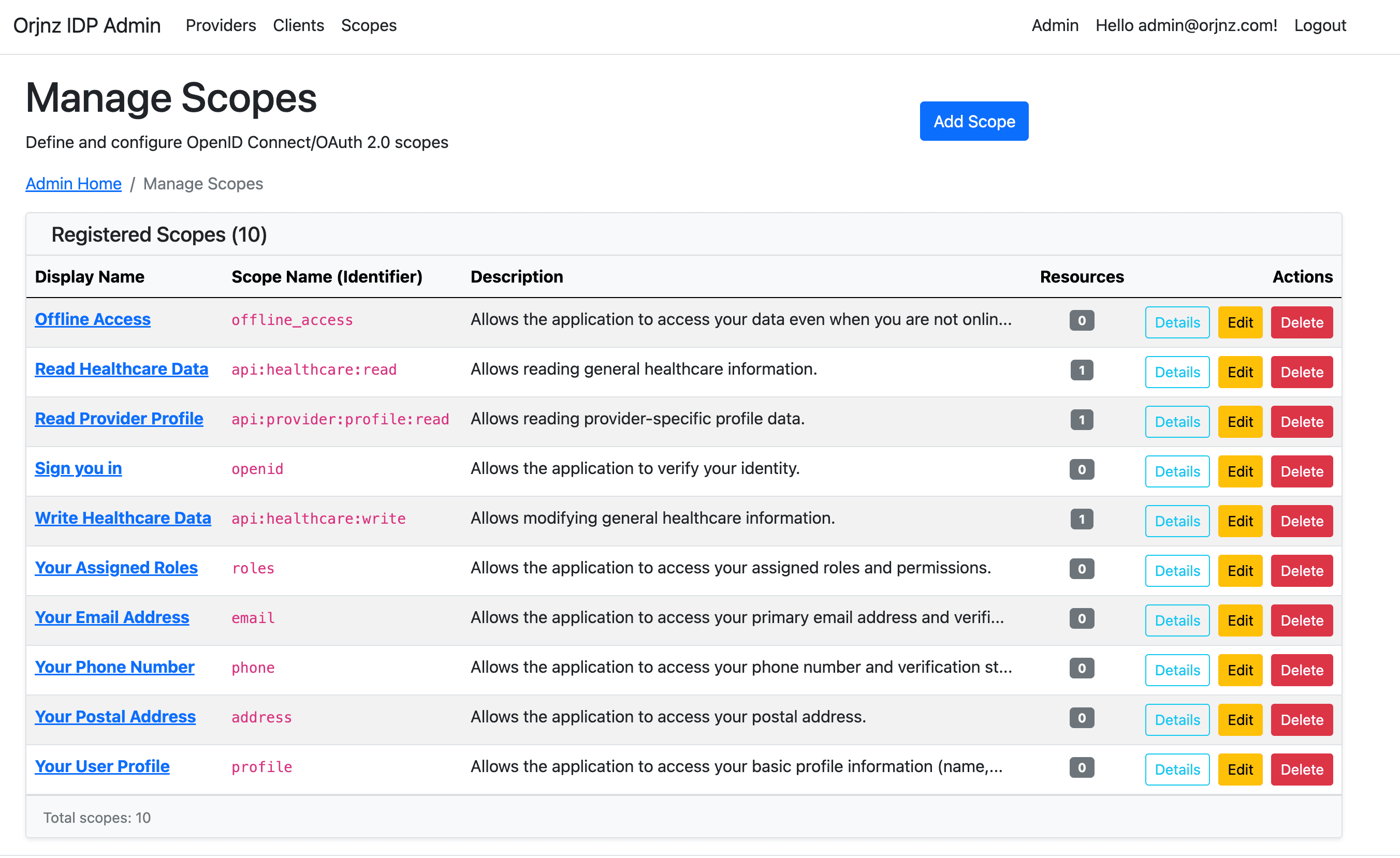
Task: Click the Resources count badge for Read Healthcare Data
Action: (1081, 370)
